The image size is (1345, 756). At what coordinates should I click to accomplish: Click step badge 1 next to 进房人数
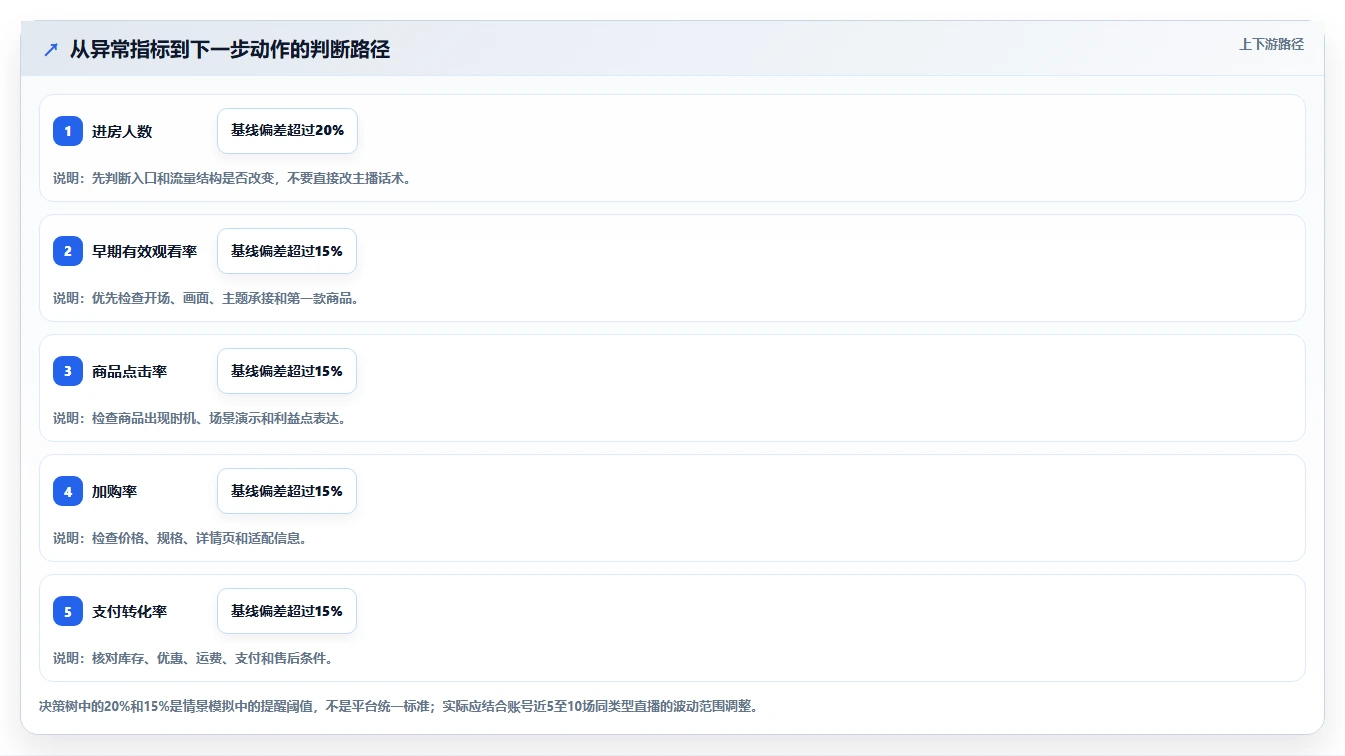click(x=68, y=131)
